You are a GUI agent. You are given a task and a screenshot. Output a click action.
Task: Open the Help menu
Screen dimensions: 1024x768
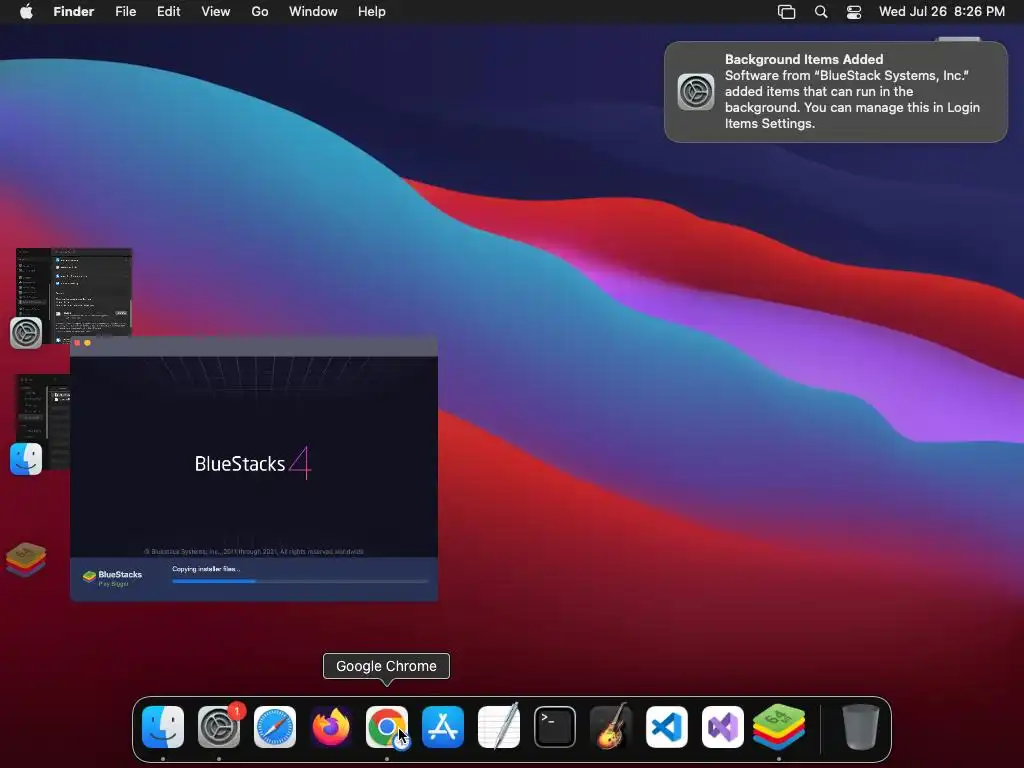372,11
